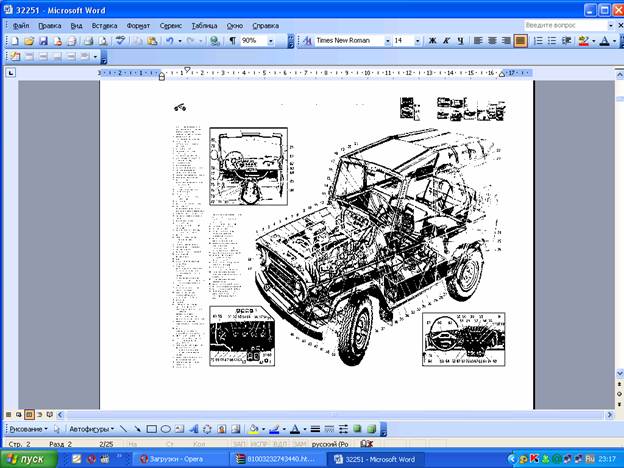
Task: Open the Формат menu
Action: point(138,25)
